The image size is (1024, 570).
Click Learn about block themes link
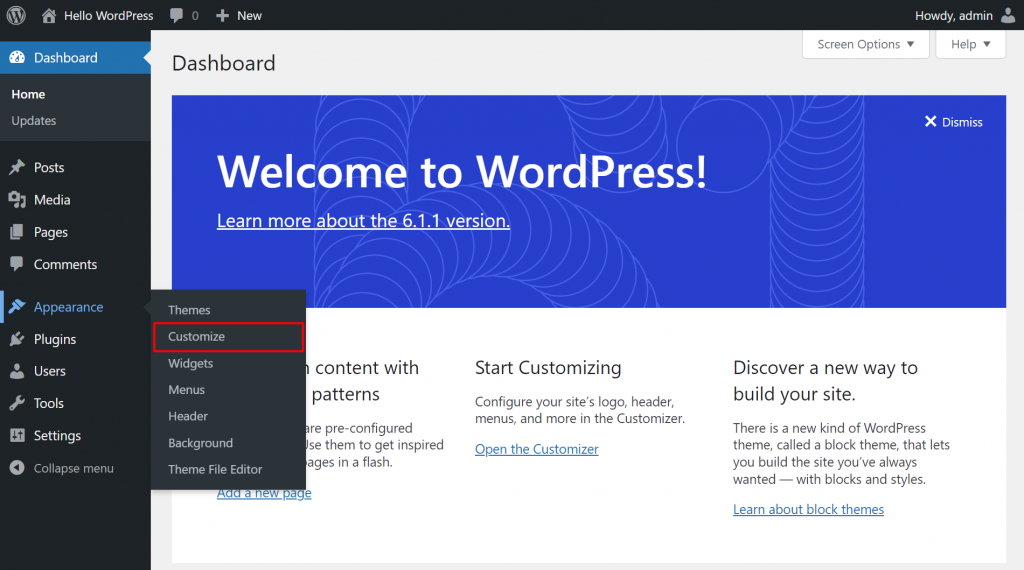click(x=808, y=509)
